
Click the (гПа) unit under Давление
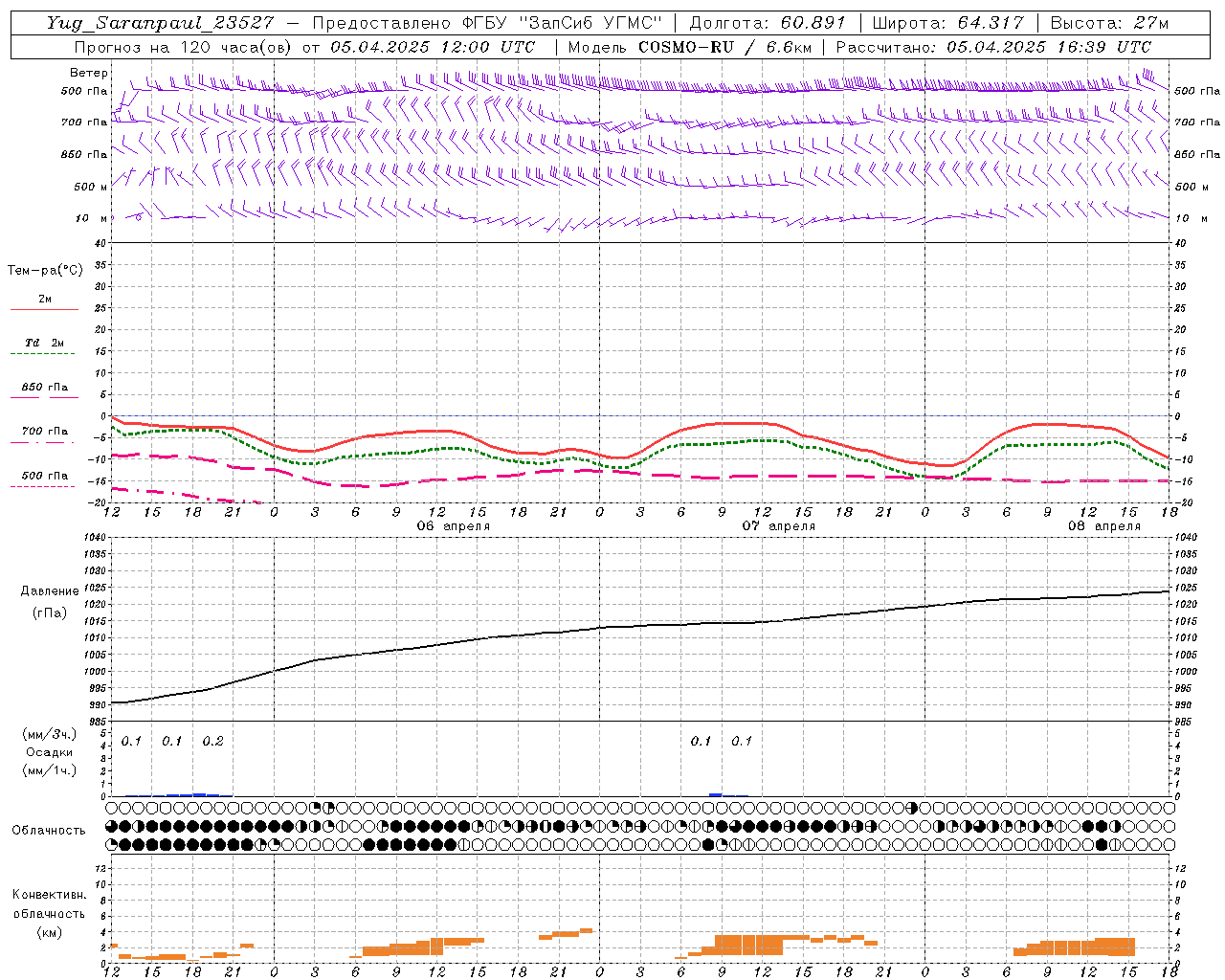pos(50,612)
